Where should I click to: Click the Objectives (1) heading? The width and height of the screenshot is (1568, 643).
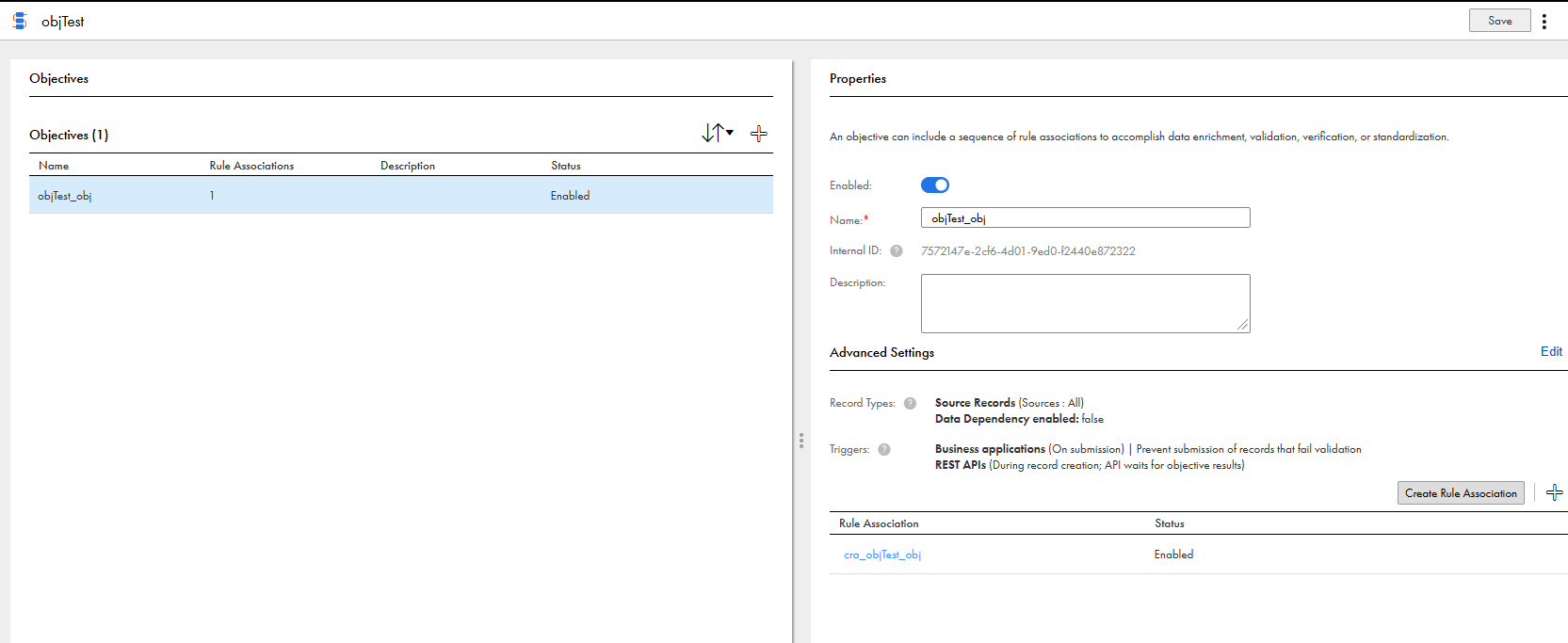[69, 135]
